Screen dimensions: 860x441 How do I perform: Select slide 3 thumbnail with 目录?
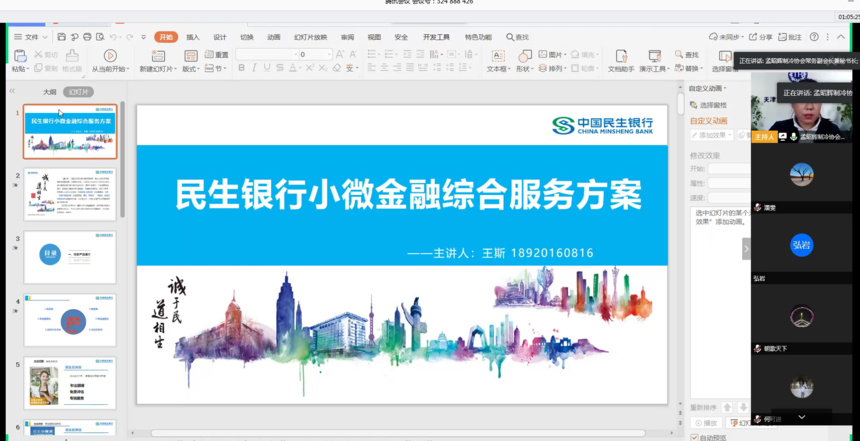[x=70, y=257]
